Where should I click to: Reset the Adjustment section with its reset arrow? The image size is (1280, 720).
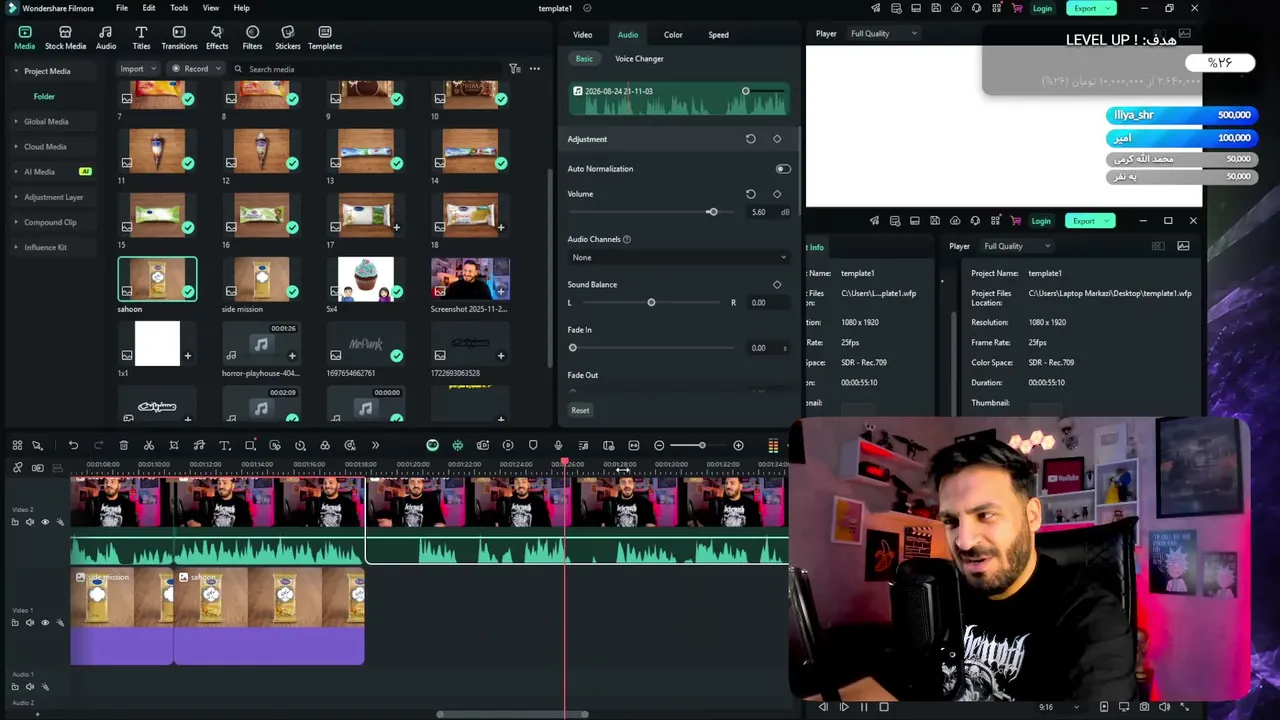point(751,139)
